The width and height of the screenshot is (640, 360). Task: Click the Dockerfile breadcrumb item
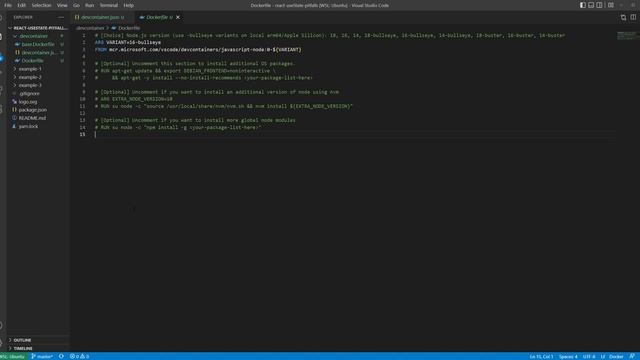pyautogui.click(x=126, y=28)
